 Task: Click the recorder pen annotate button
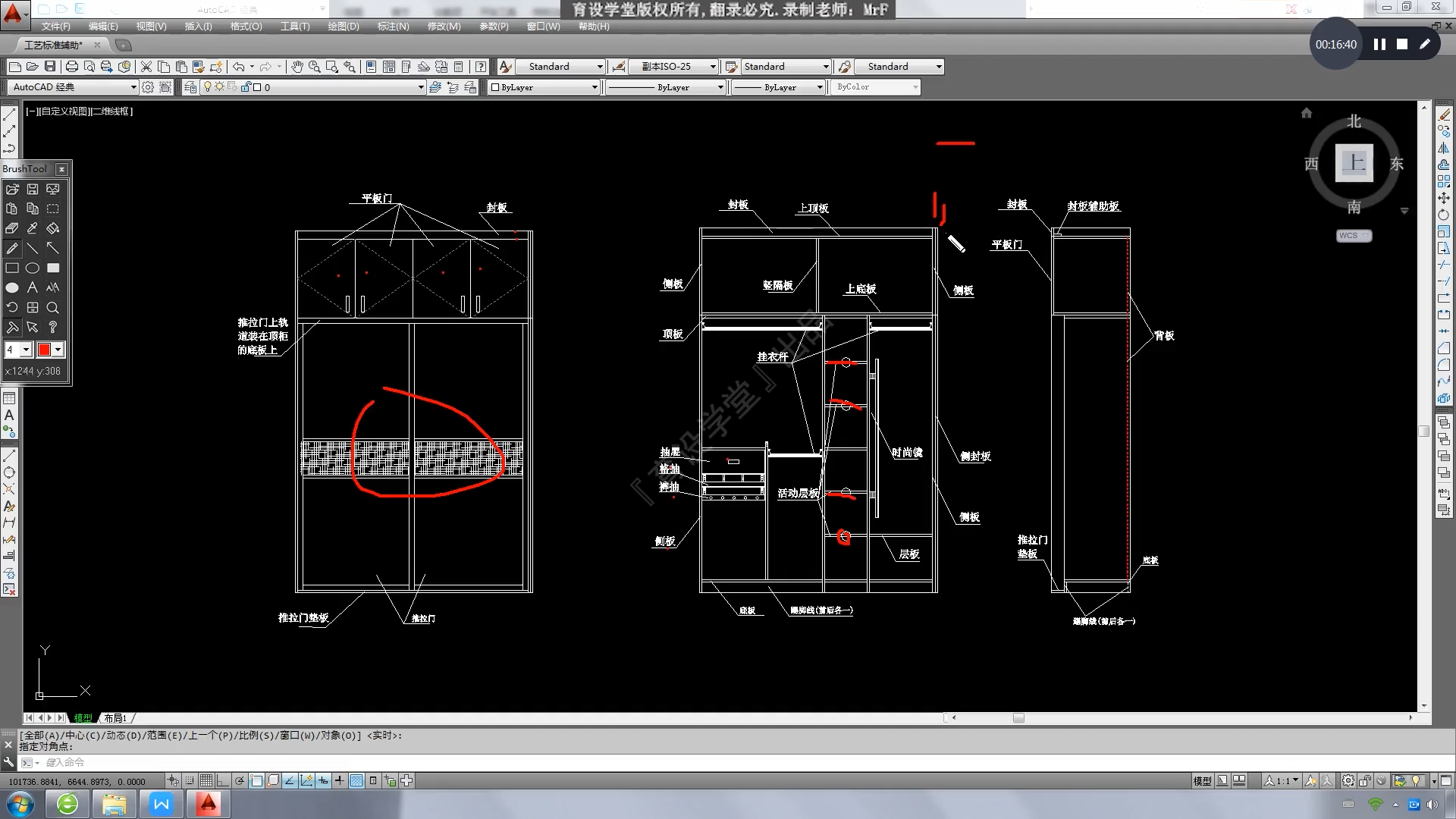click(x=1425, y=45)
